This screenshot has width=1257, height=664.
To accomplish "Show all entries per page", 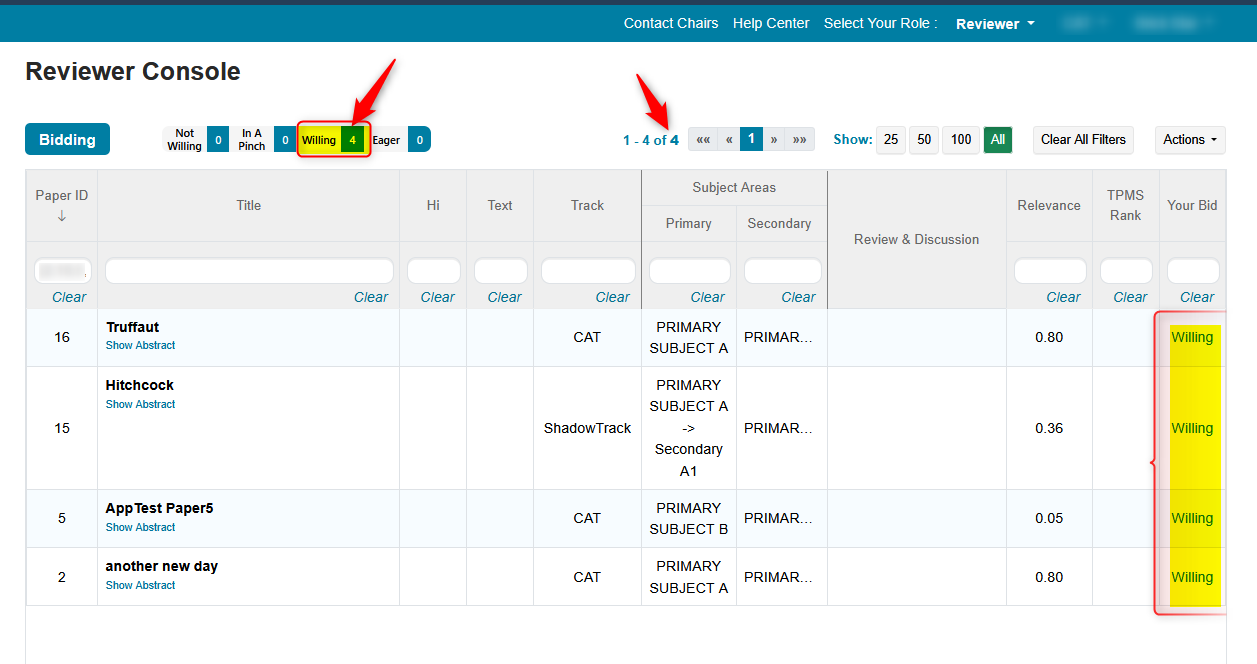I will point(997,140).
